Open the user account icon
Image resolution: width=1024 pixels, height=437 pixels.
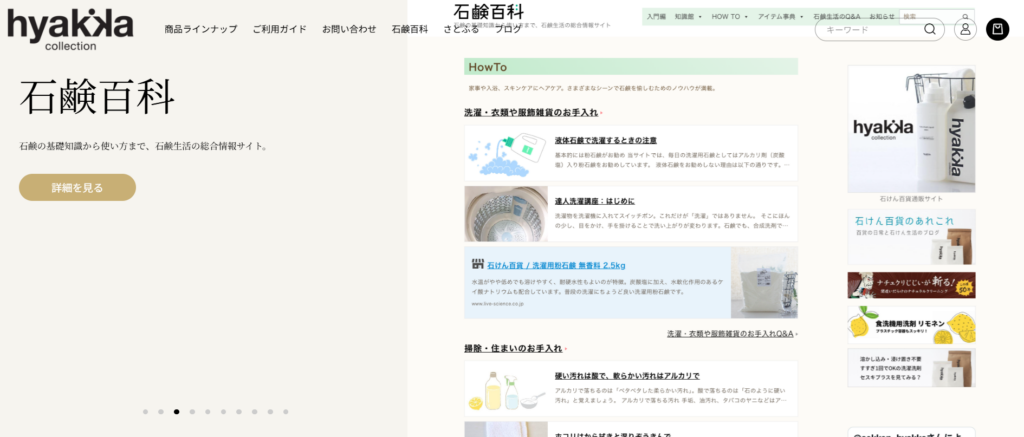pos(965,29)
